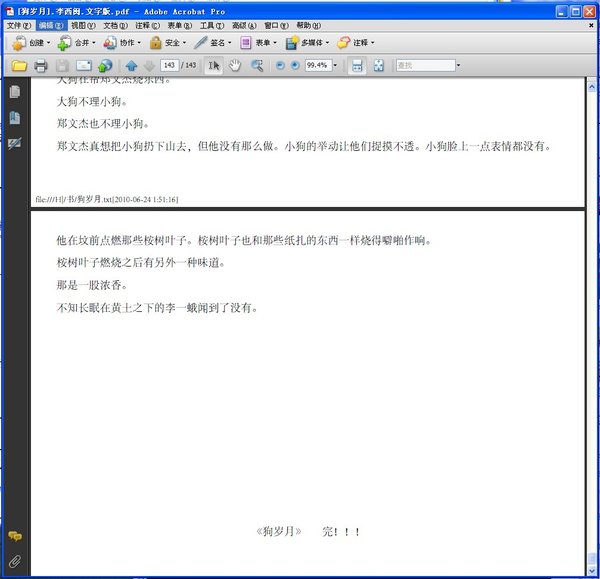Go to previous page with up arrow

(131, 66)
